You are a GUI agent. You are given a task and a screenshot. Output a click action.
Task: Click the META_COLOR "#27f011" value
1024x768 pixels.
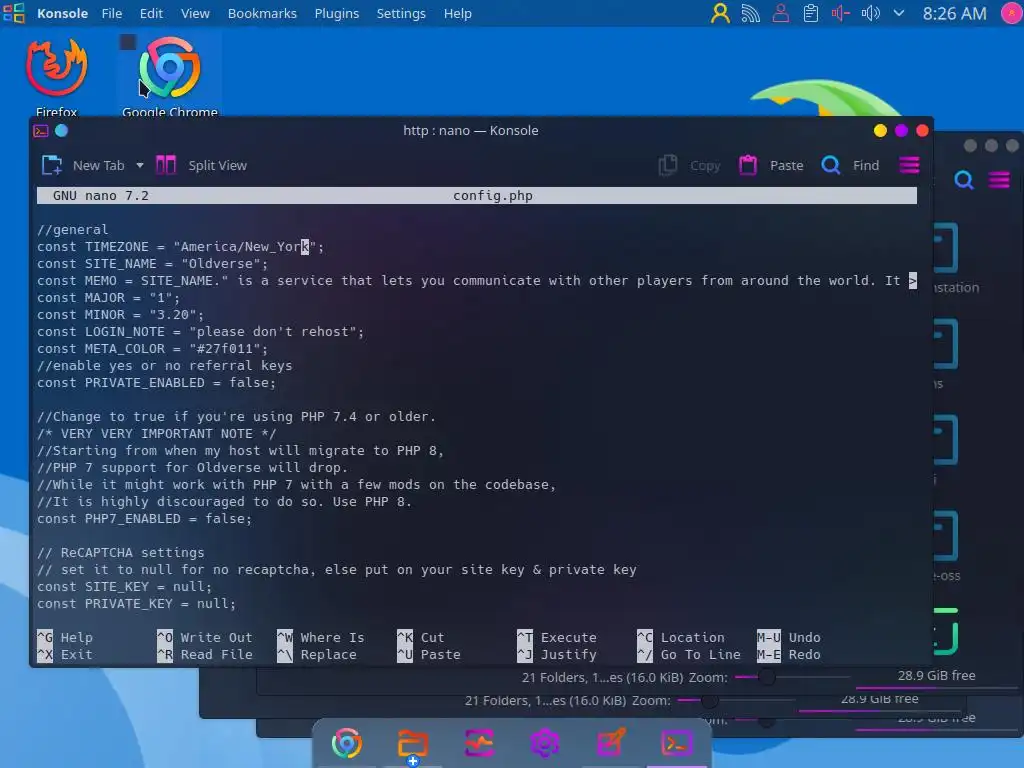(x=225, y=349)
